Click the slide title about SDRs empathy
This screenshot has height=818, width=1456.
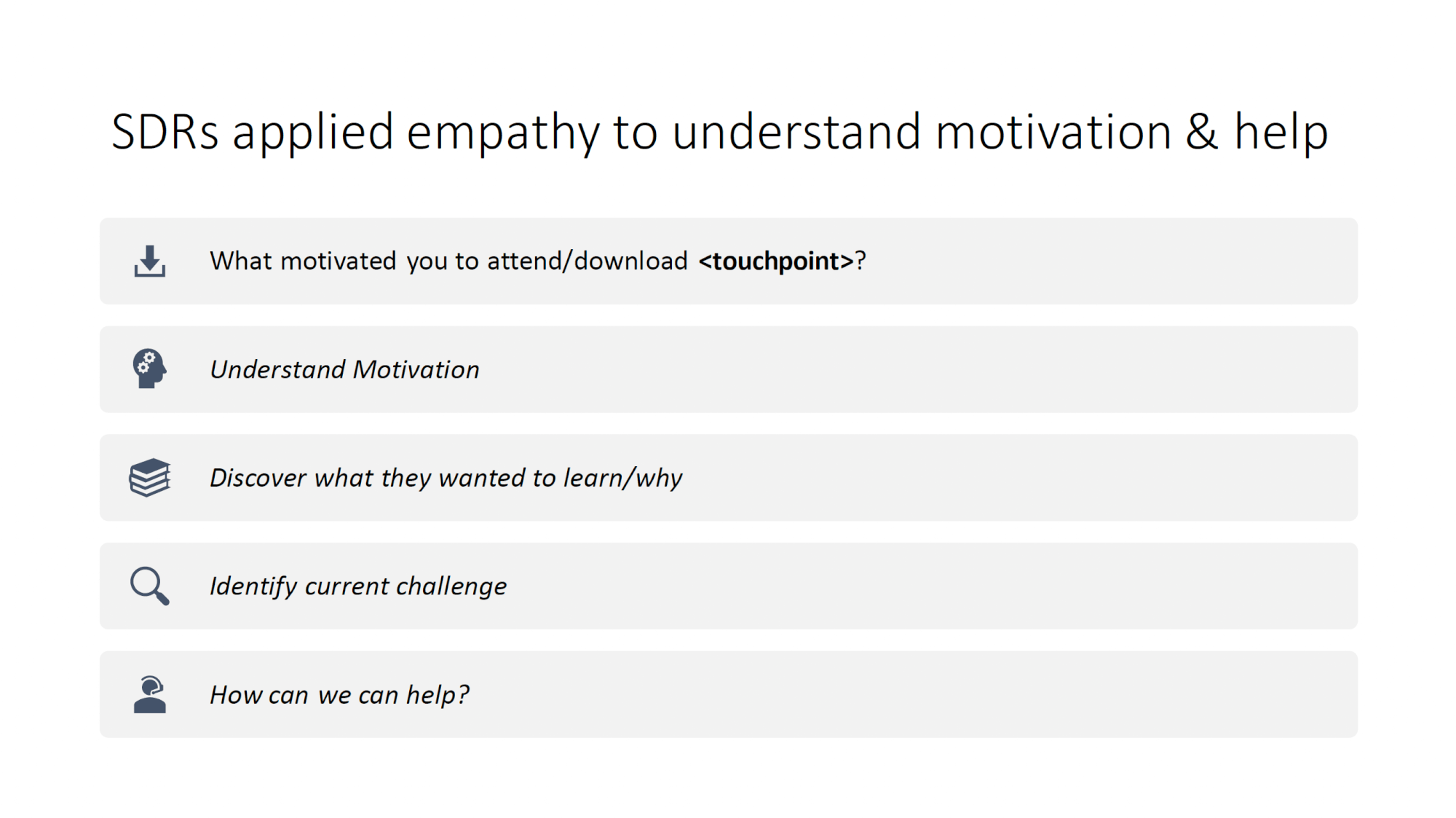pos(720,133)
